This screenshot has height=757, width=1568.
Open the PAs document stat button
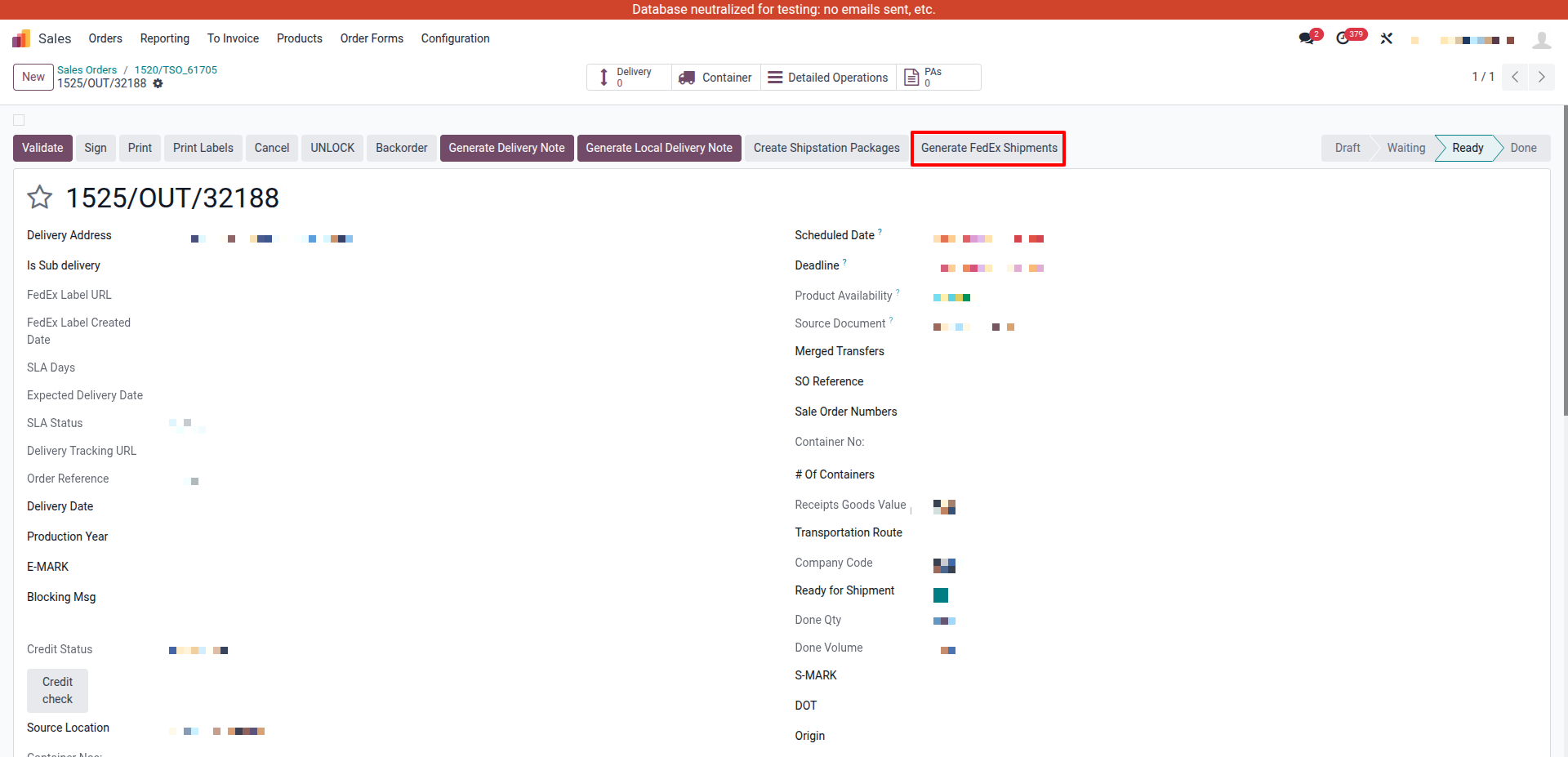(x=938, y=77)
